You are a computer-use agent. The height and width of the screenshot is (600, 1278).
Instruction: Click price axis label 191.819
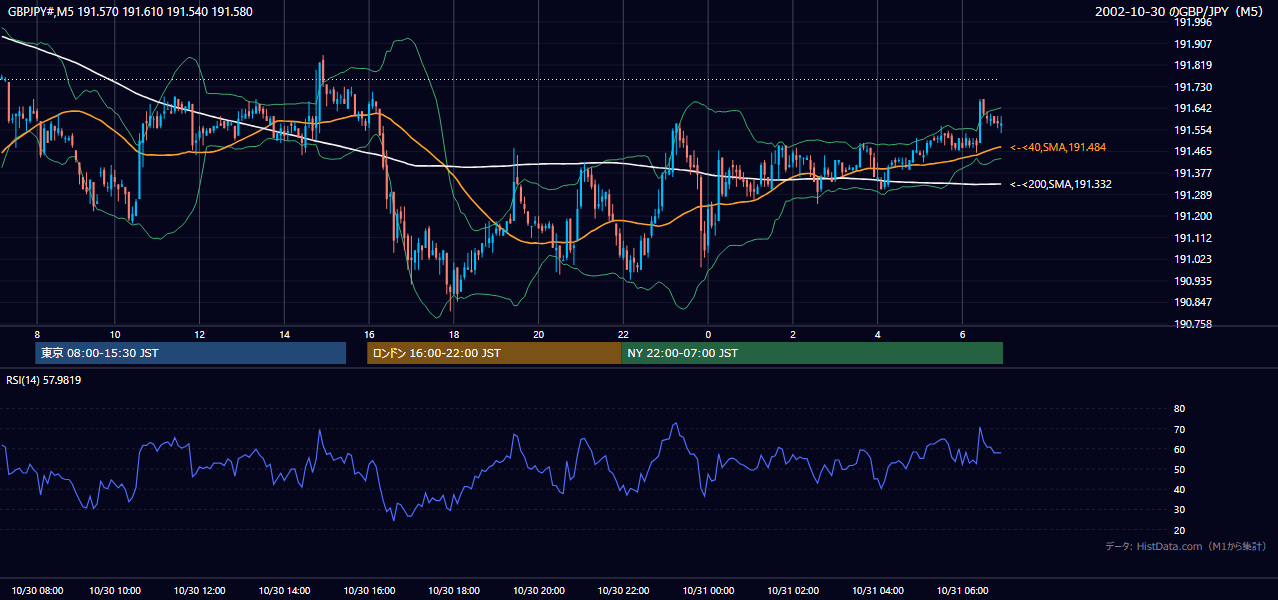[x=1192, y=66]
